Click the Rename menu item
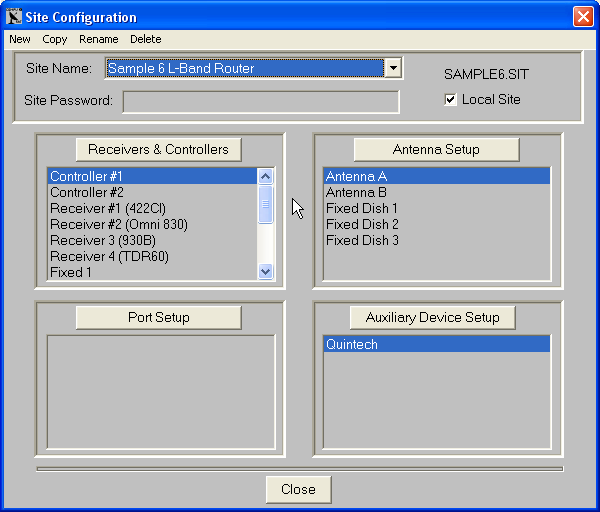Image resolution: width=600 pixels, height=512 pixels. (x=99, y=39)
